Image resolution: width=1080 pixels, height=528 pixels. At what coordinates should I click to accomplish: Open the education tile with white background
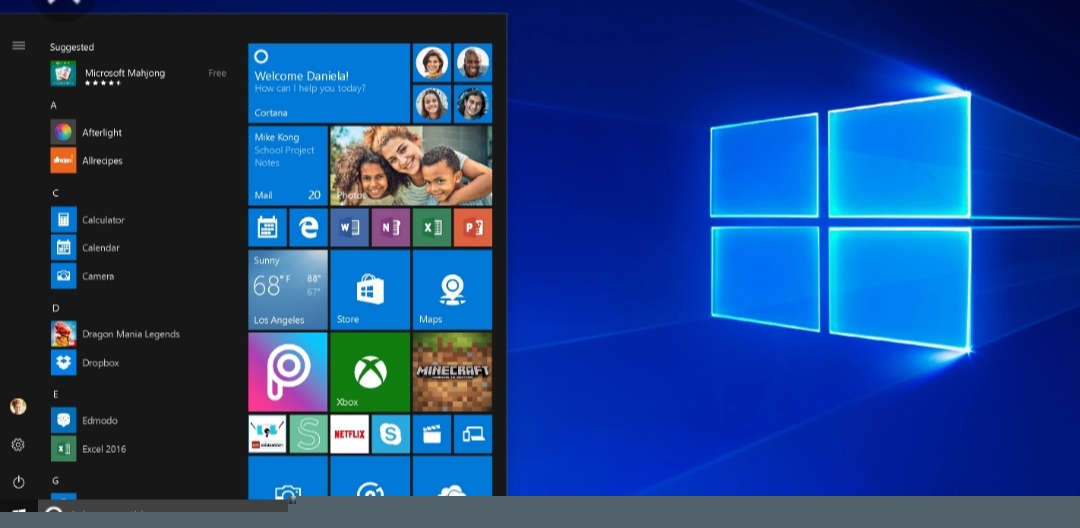click(x=267, y=434)
